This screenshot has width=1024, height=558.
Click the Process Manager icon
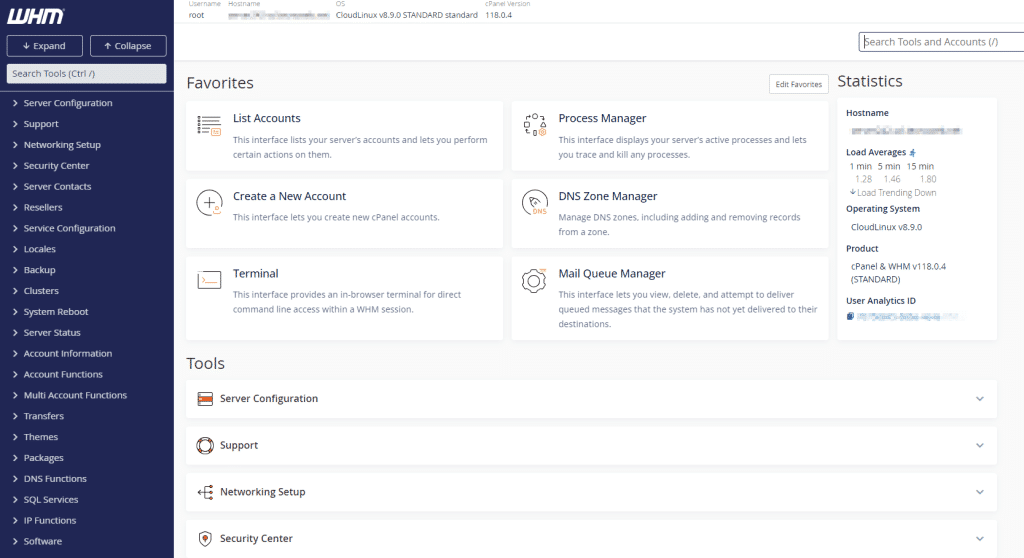tap(535, 125)
